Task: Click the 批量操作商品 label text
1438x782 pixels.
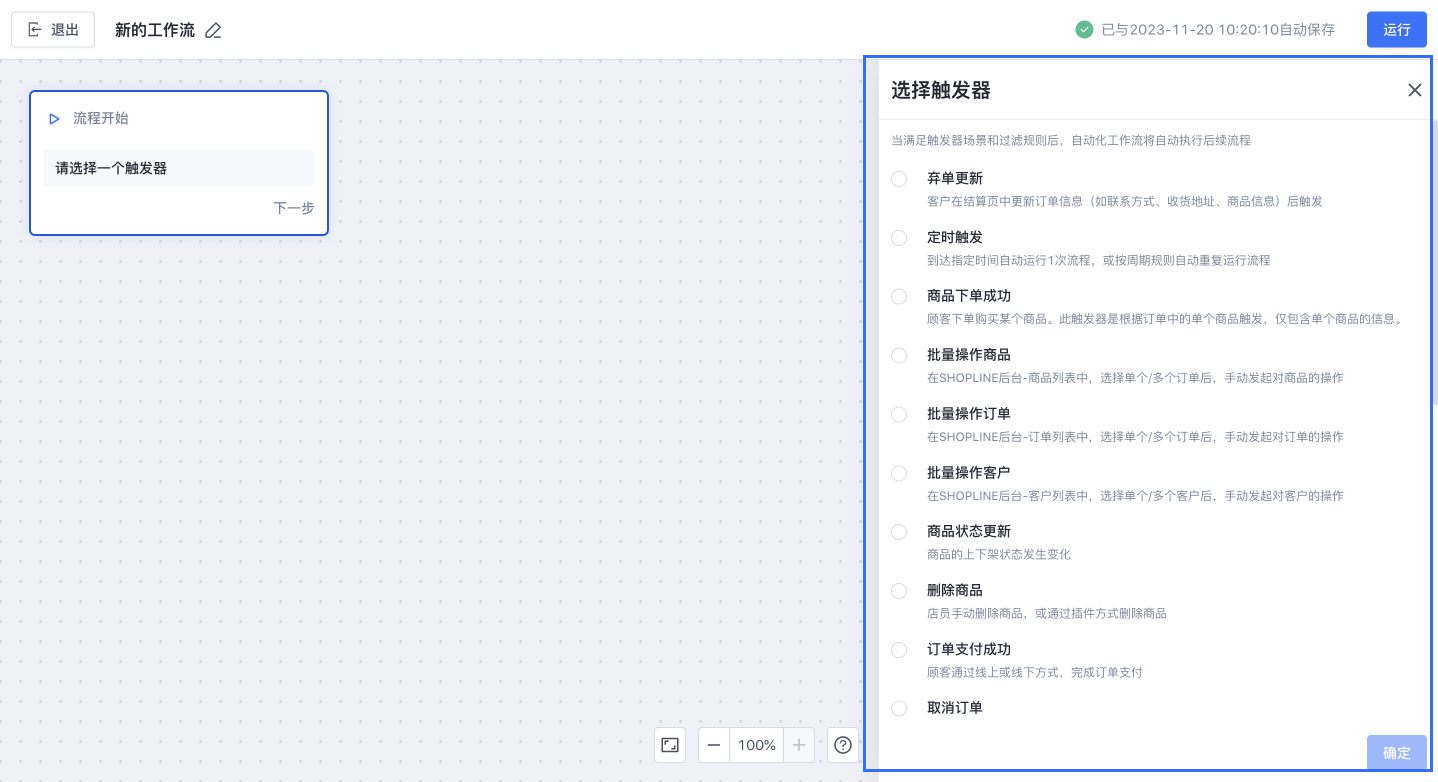Action: (969, 355)
